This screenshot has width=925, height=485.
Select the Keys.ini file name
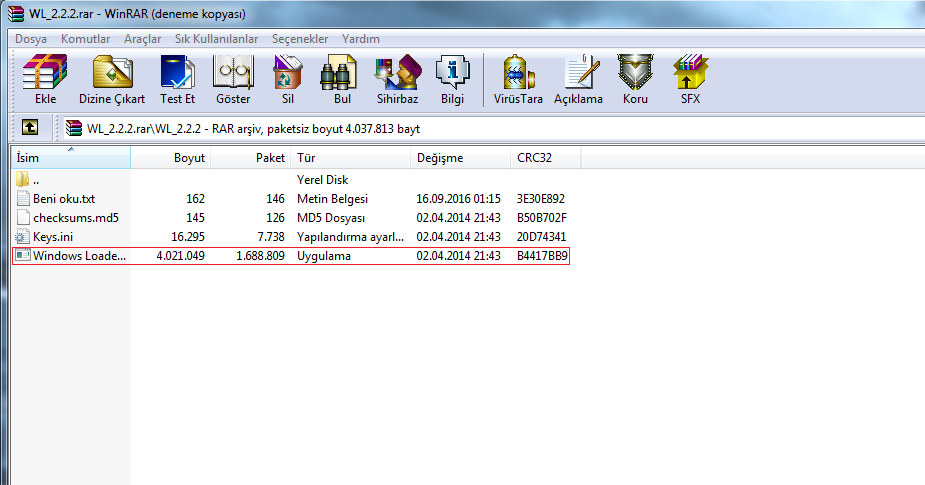(x=53, y=237)
